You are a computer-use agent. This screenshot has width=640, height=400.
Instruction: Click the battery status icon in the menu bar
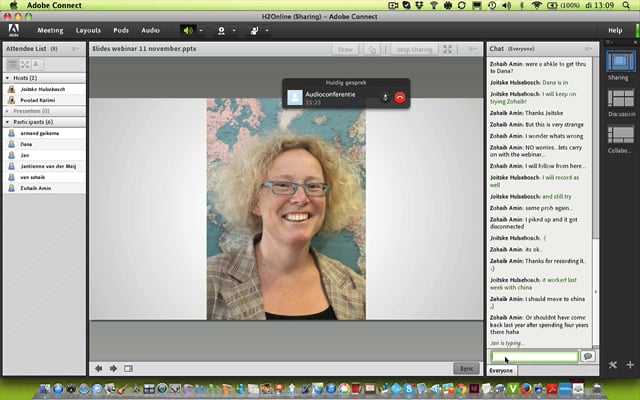pos(552,5)
